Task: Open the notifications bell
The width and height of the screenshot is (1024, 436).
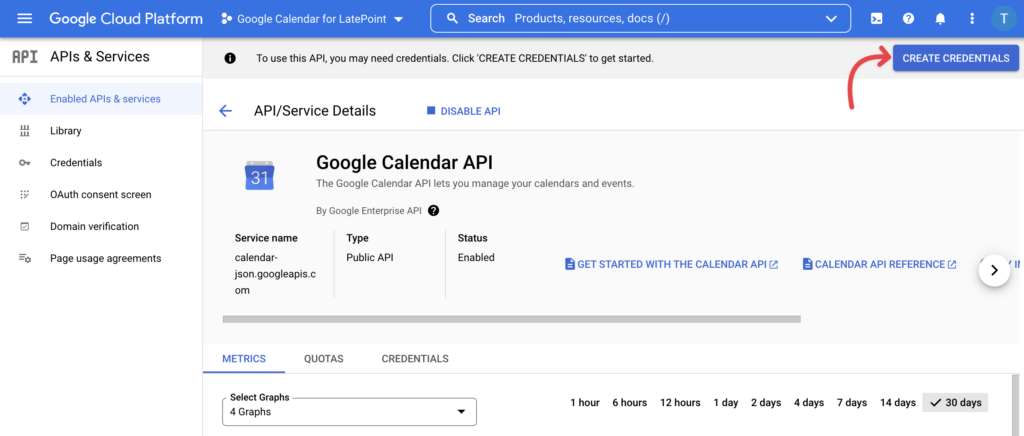Action: [940, 19]
